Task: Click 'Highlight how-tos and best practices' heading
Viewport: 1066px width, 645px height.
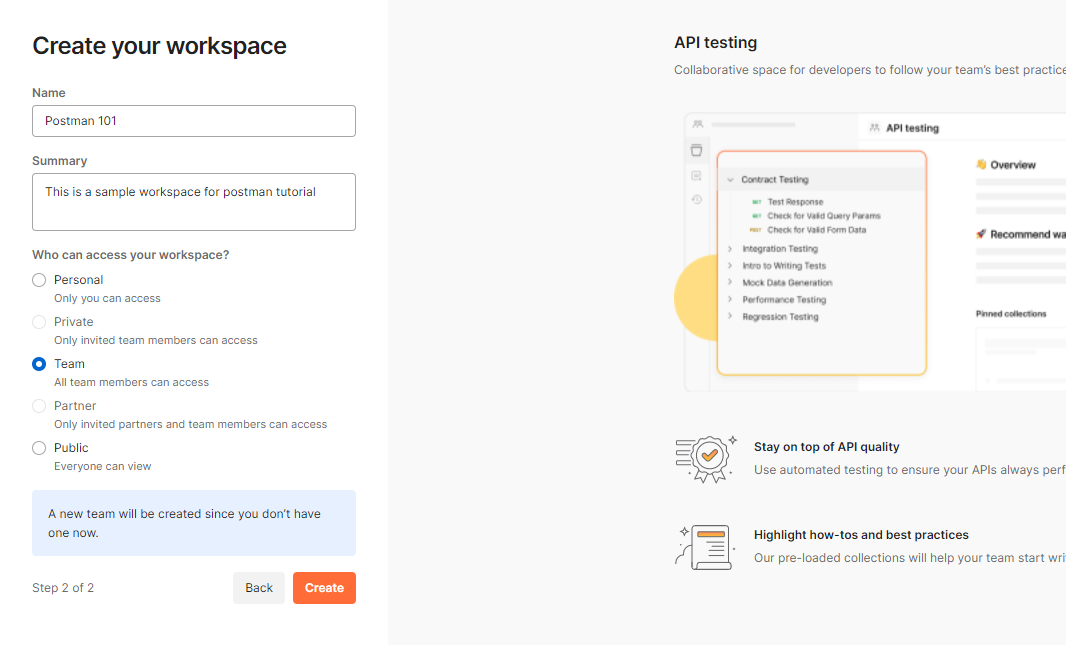Action: tap(861, 535)
